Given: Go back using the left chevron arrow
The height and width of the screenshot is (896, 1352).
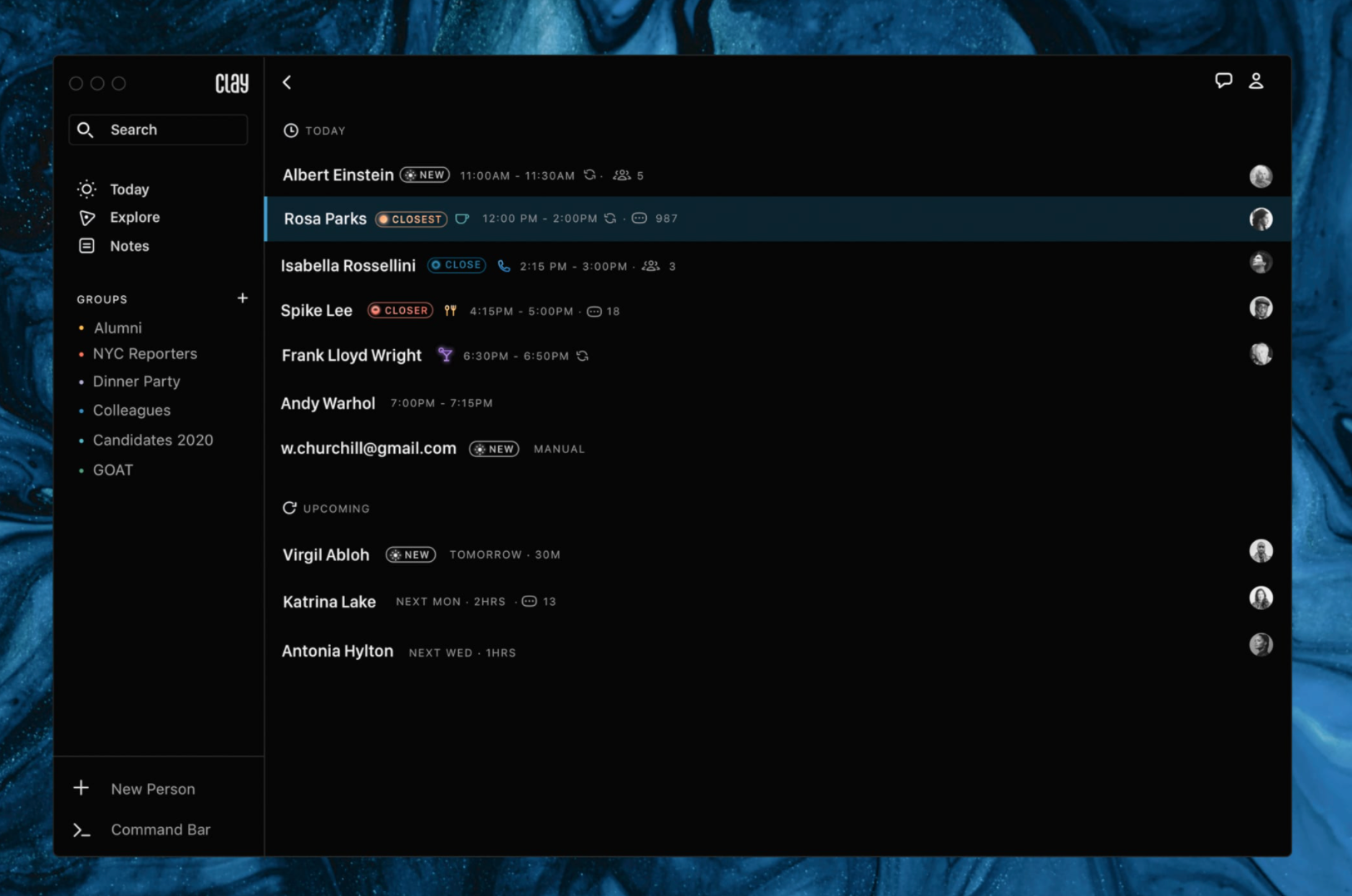Looking at the screenshot, I should [287, 82].
